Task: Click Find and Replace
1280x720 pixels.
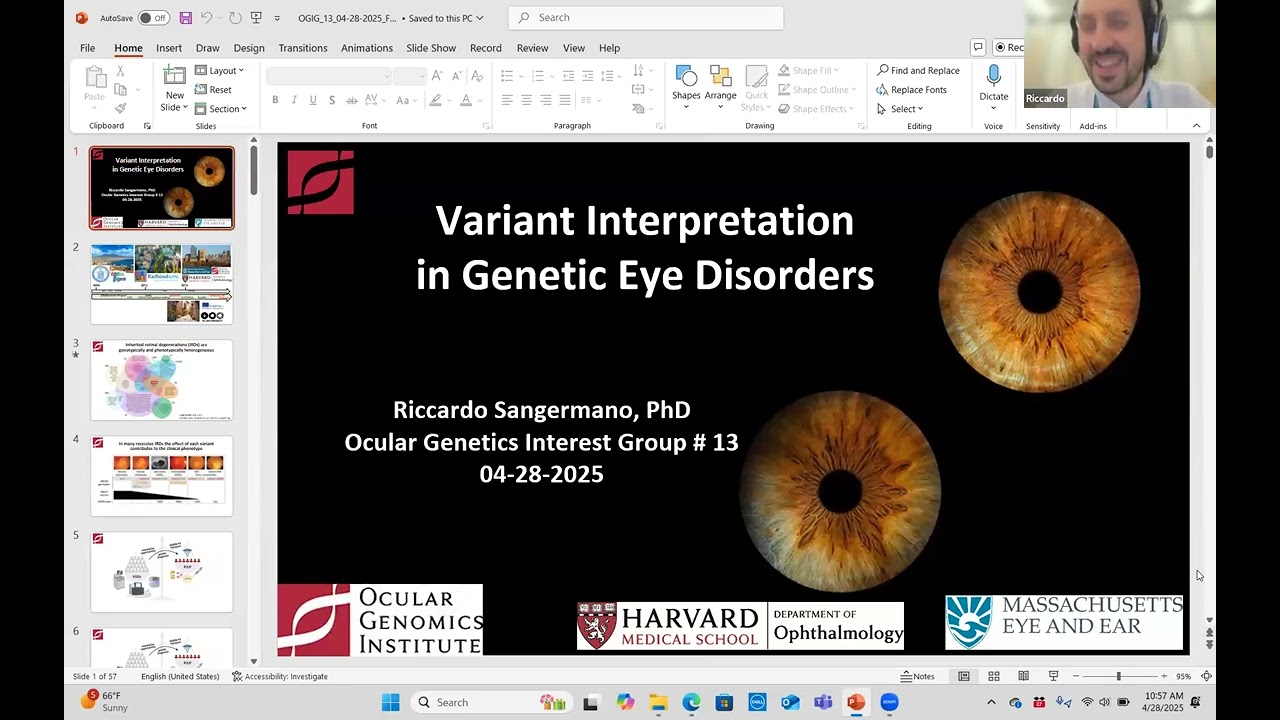Action: (918, 71)
